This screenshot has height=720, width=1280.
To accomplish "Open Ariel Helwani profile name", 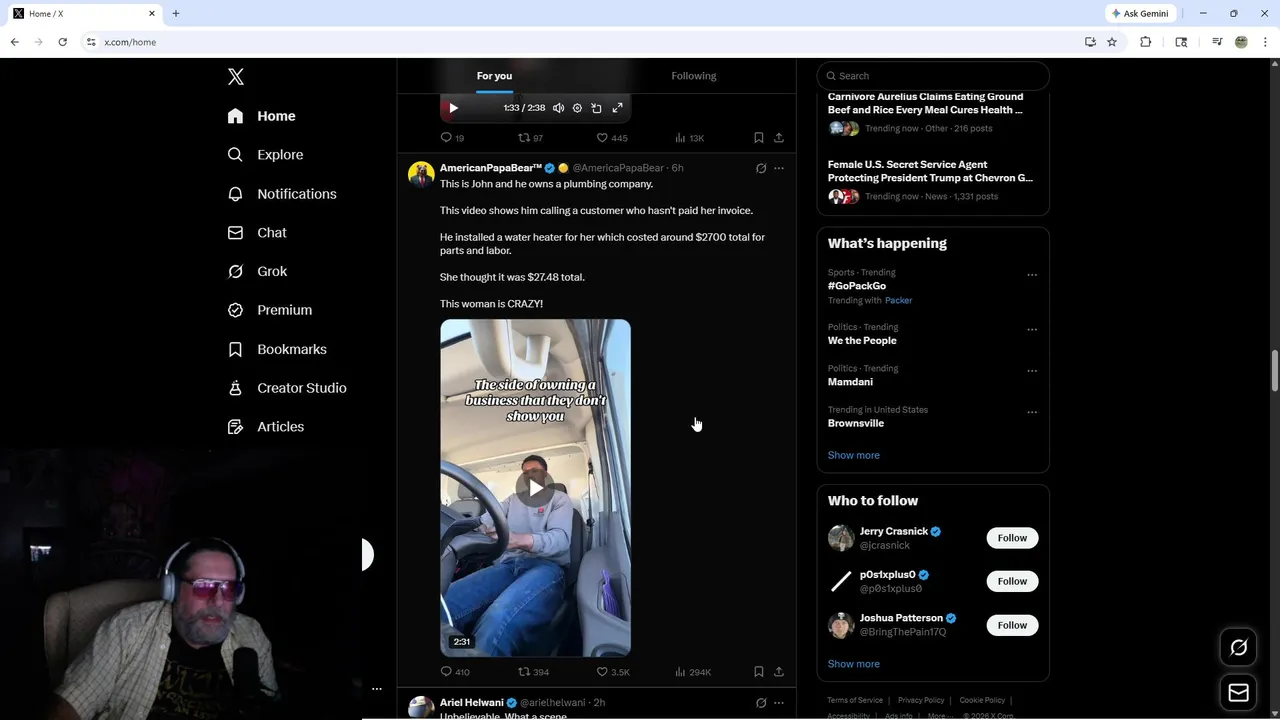I will [x=472, y=703].
